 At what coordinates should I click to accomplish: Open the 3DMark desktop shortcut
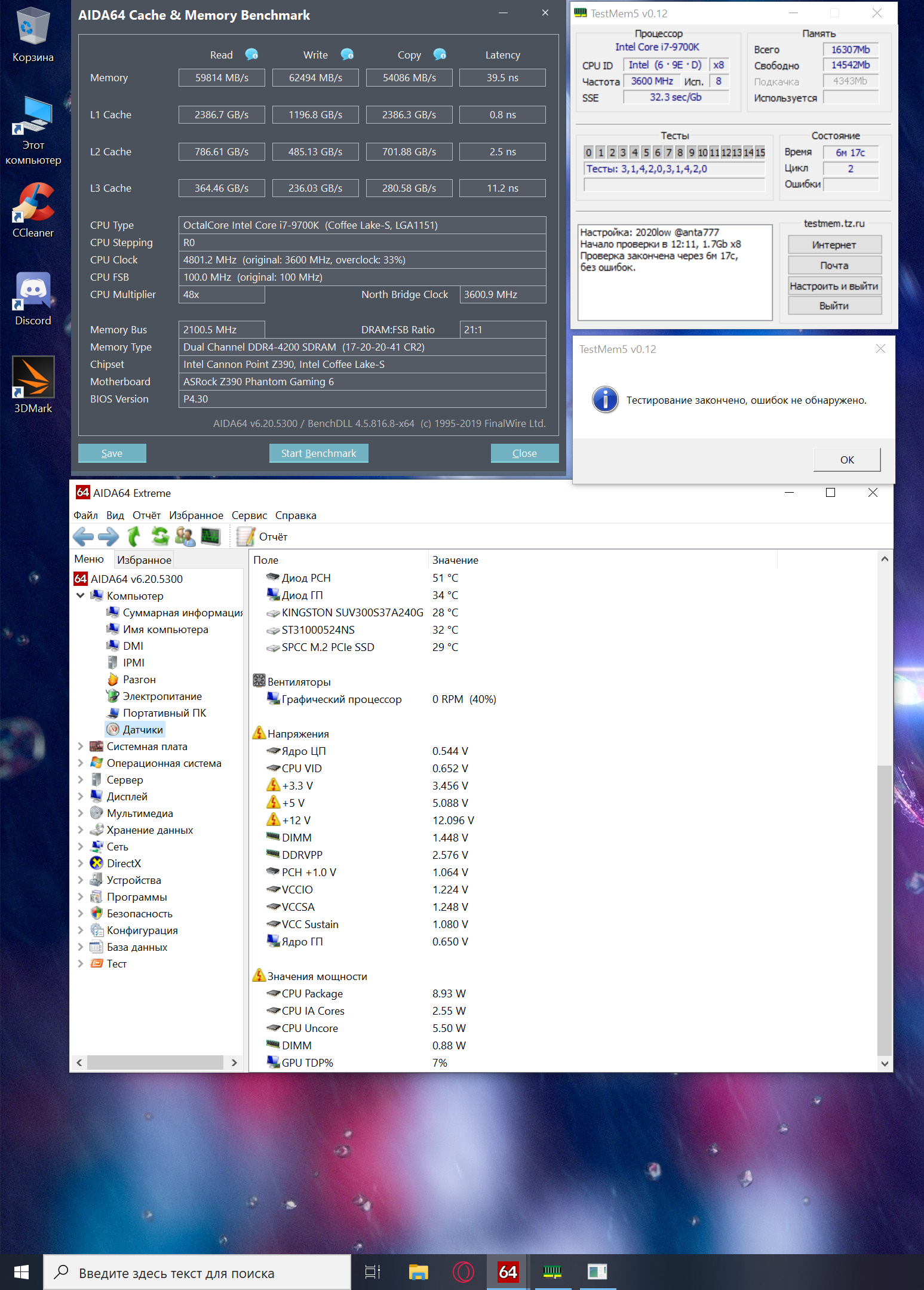[x=33, y=386]
